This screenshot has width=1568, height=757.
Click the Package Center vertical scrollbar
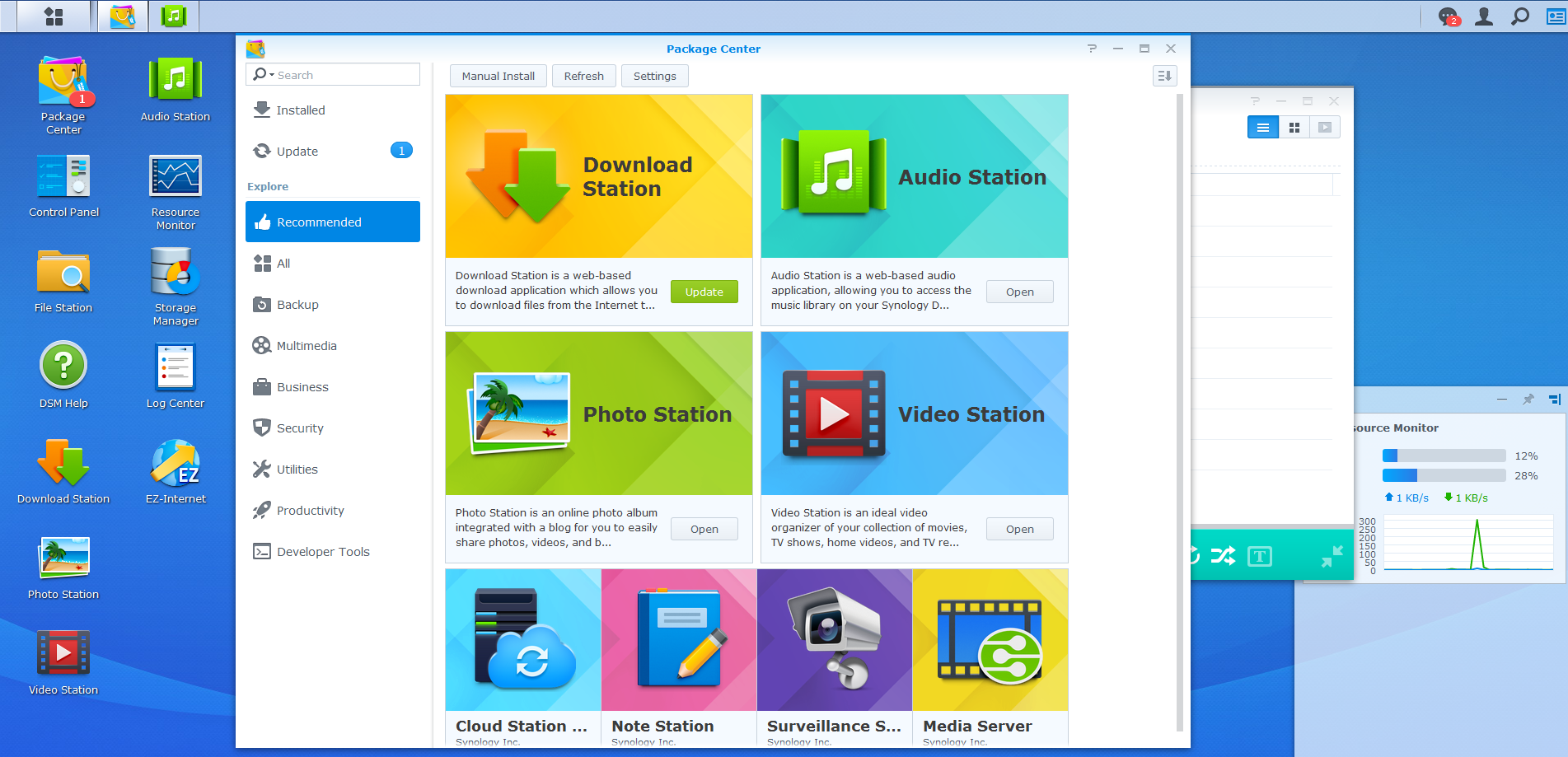point(1180,412)
